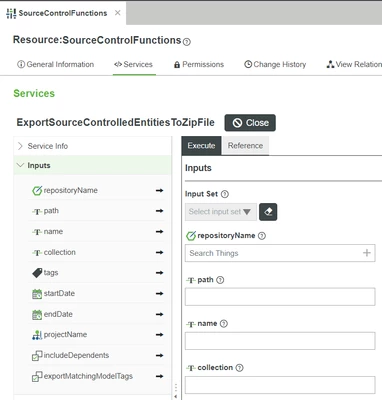The width and height of the screenshot is (382, 400).
Task: Close the SourceControlFunctions tab
Action: pos(117,13)
